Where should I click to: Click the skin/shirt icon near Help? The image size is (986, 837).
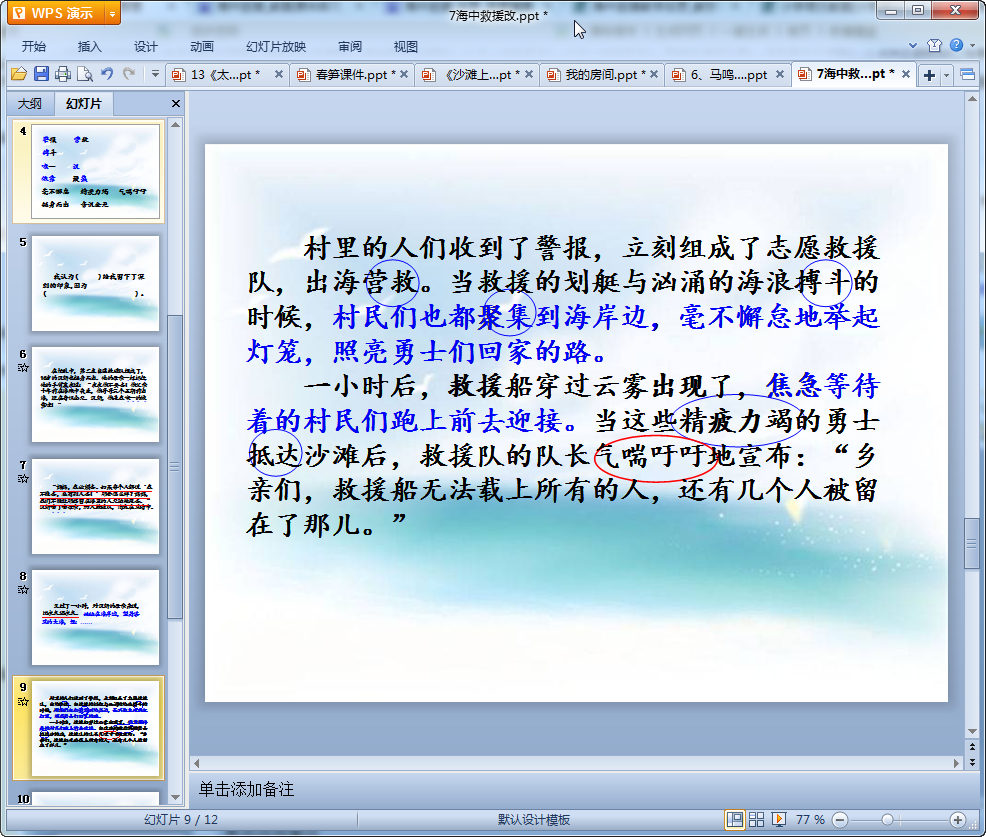click(935, 45)
